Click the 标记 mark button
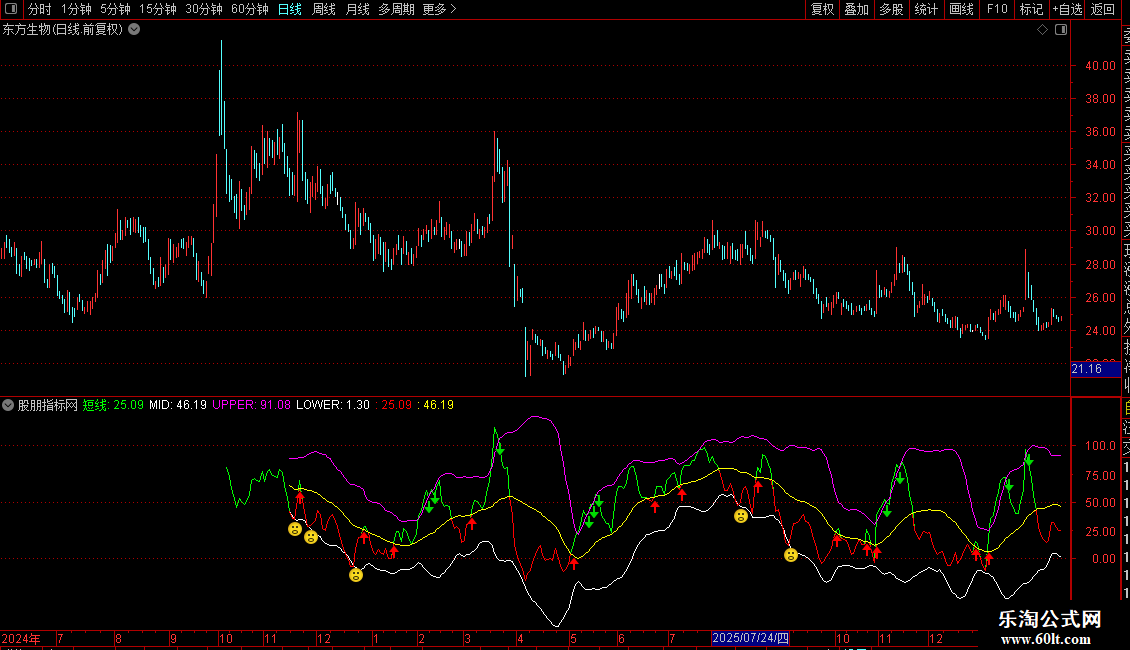This screenshot has height=650, width=1130. click(x=1031, y=9)
